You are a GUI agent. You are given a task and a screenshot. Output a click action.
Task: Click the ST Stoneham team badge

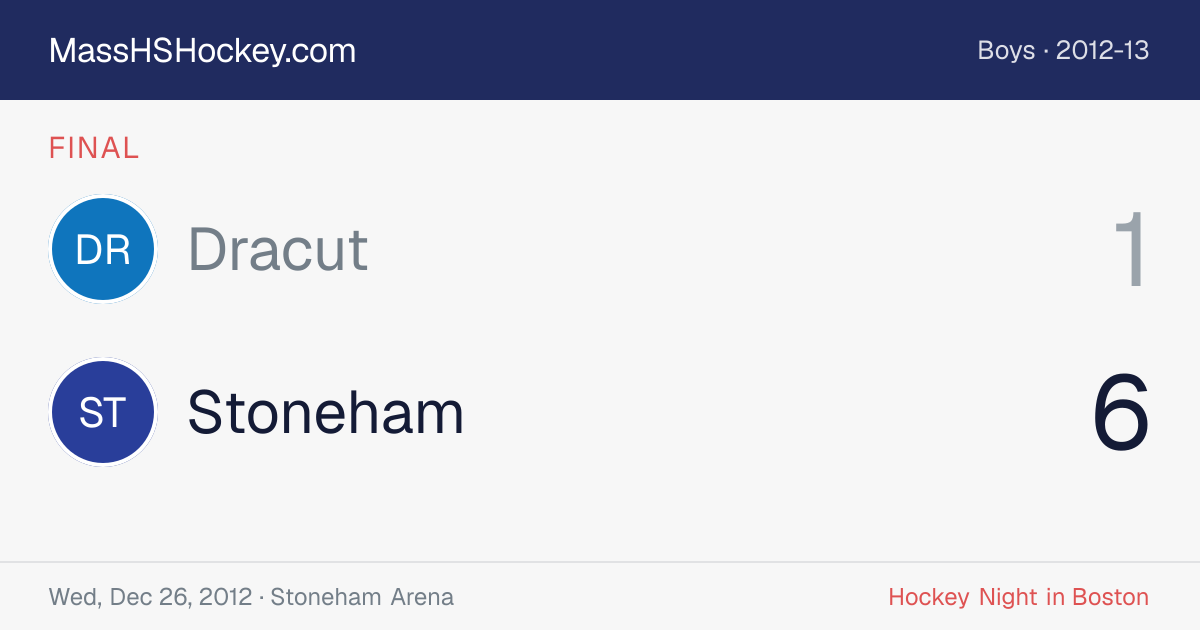(103, 412)
